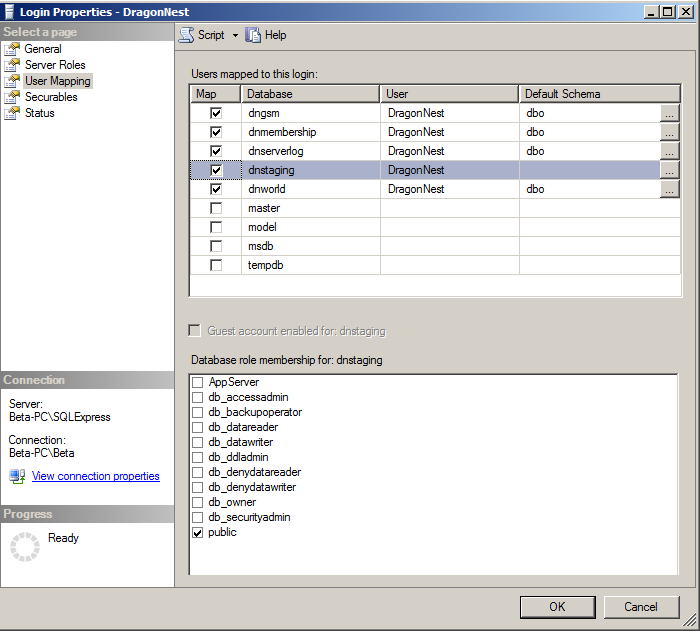Maximize the Login Properties window
Viewport: 700px width, 631px height.
[x=668, y=12]
